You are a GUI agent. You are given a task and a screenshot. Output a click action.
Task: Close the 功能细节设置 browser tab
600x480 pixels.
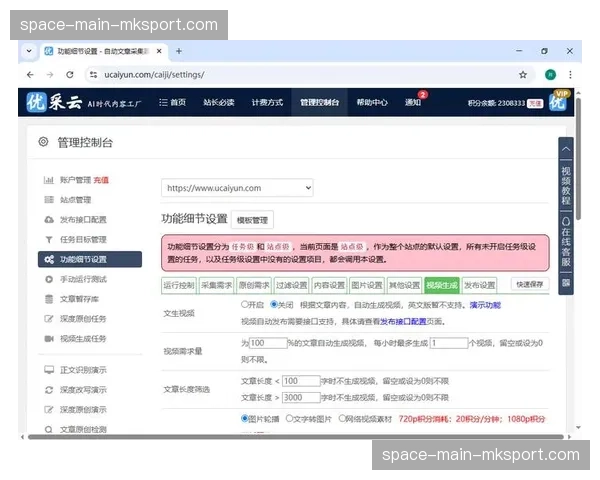159,51
